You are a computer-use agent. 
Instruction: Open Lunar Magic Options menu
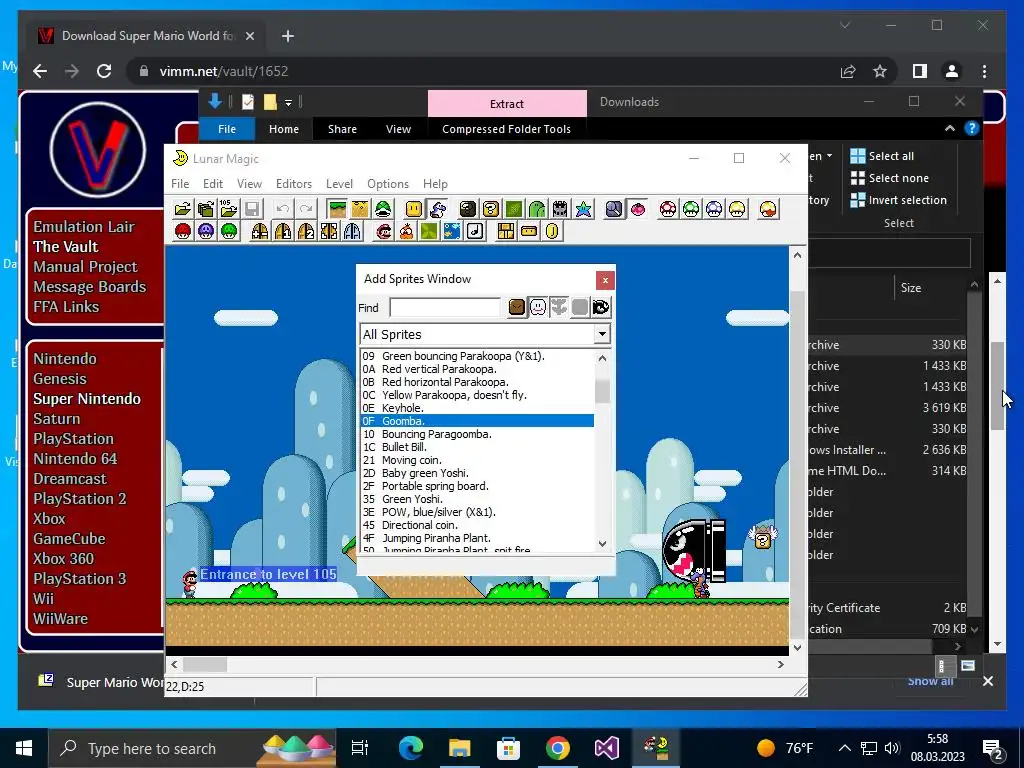(x=387, y=184)
